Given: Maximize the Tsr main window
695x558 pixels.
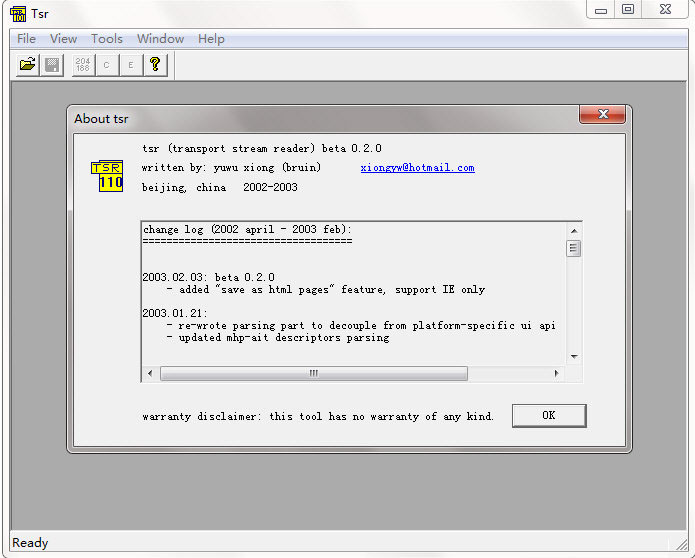Looking at the screenshot, I should click(x=628, y=10).
